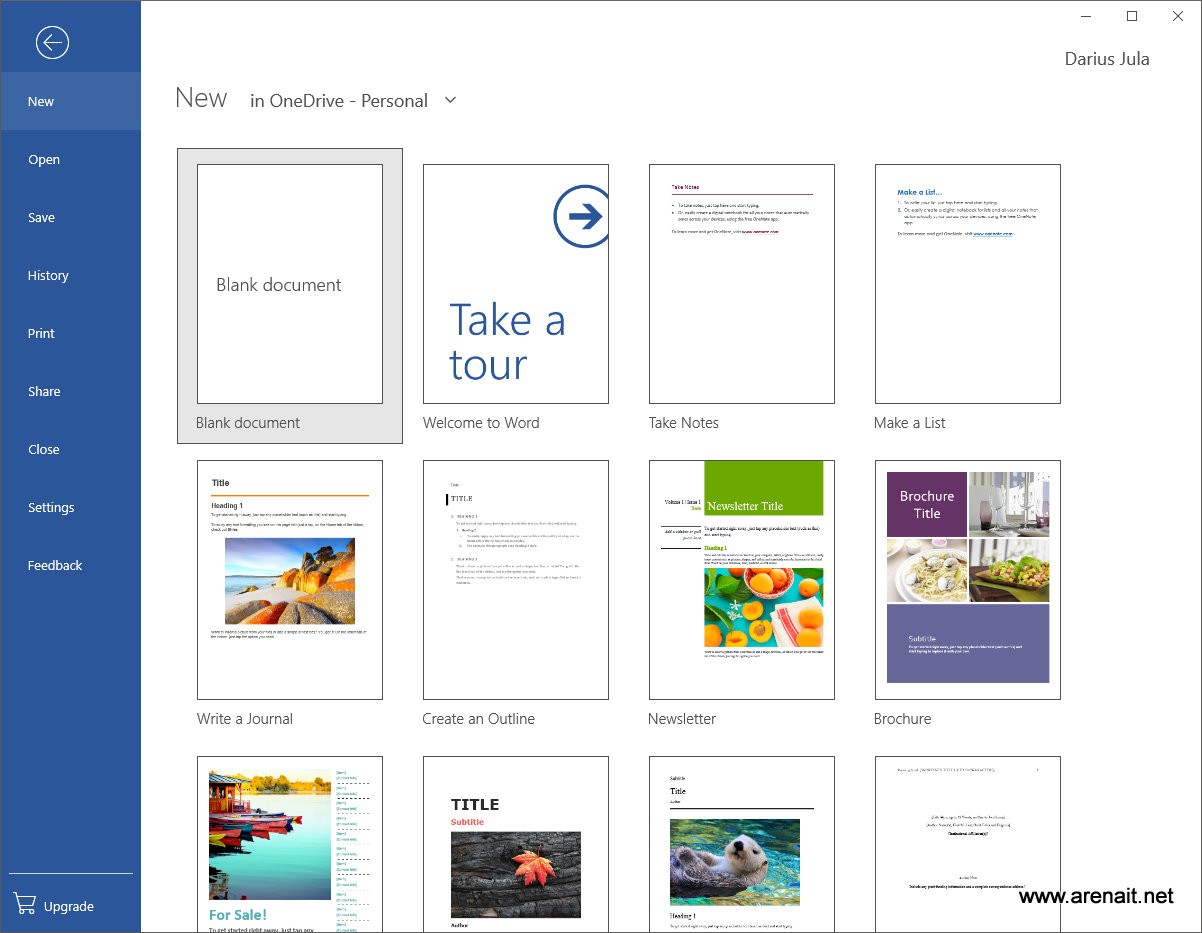Open the History page
This screenshot has width=1202, height=933.
pyautogui.click(x=48, y=275)
